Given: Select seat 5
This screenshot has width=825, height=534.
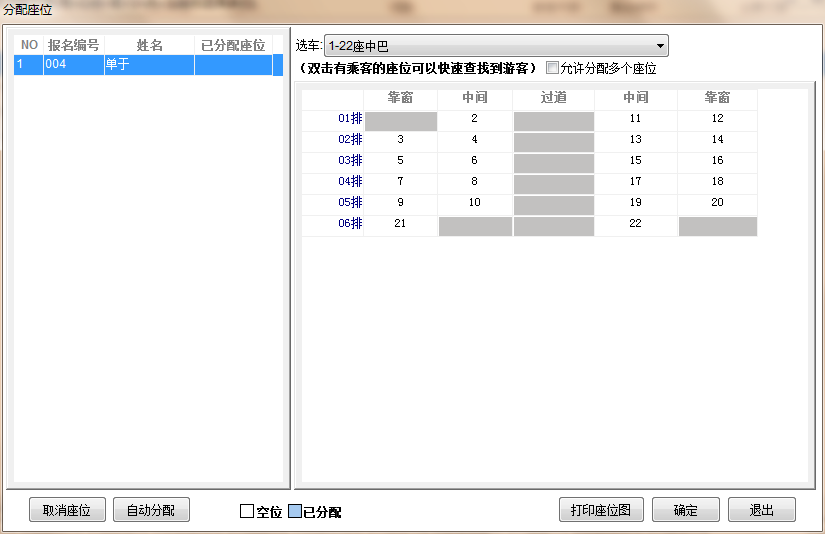Looking at the screenshot, I should (400, 161).
